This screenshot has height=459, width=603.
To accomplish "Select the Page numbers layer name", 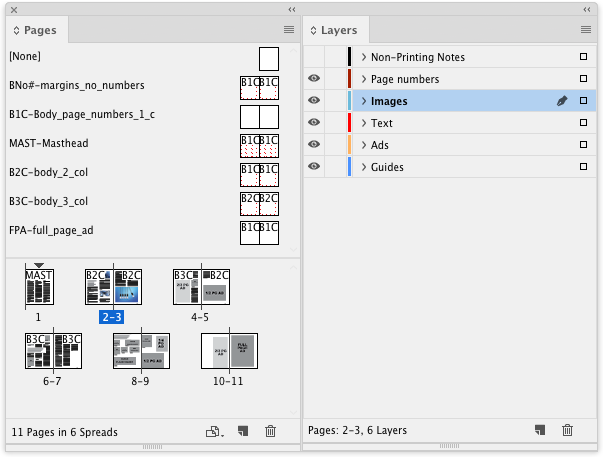I will (405, 79).
